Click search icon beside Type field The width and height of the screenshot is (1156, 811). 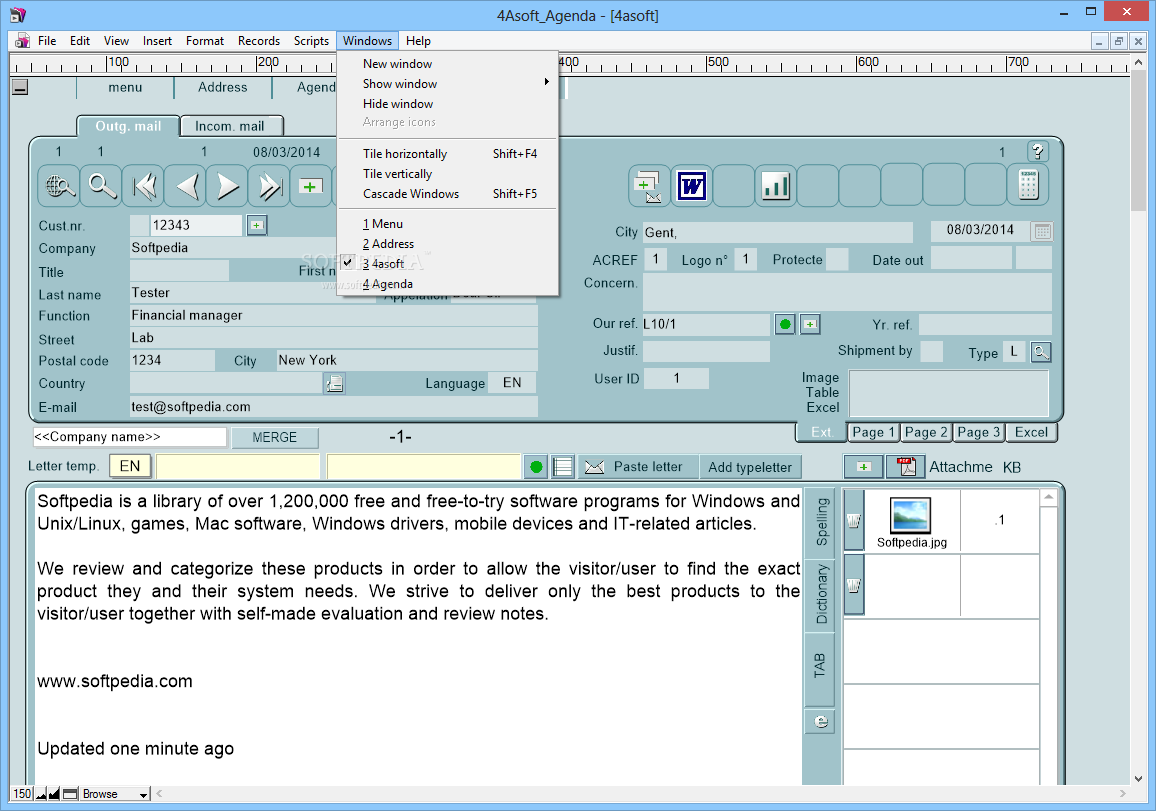point(1041,352)
